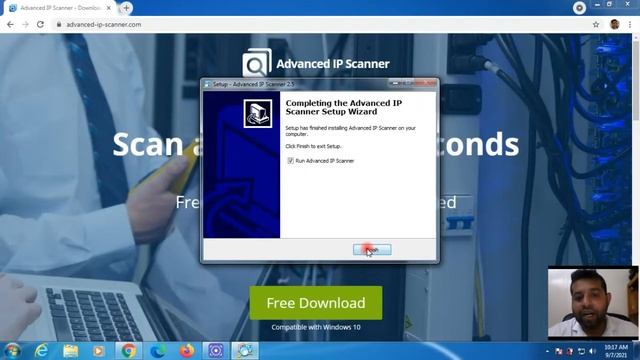Open the network tray icon
This screenshot has width=640, height=360.
pos(581,351)
